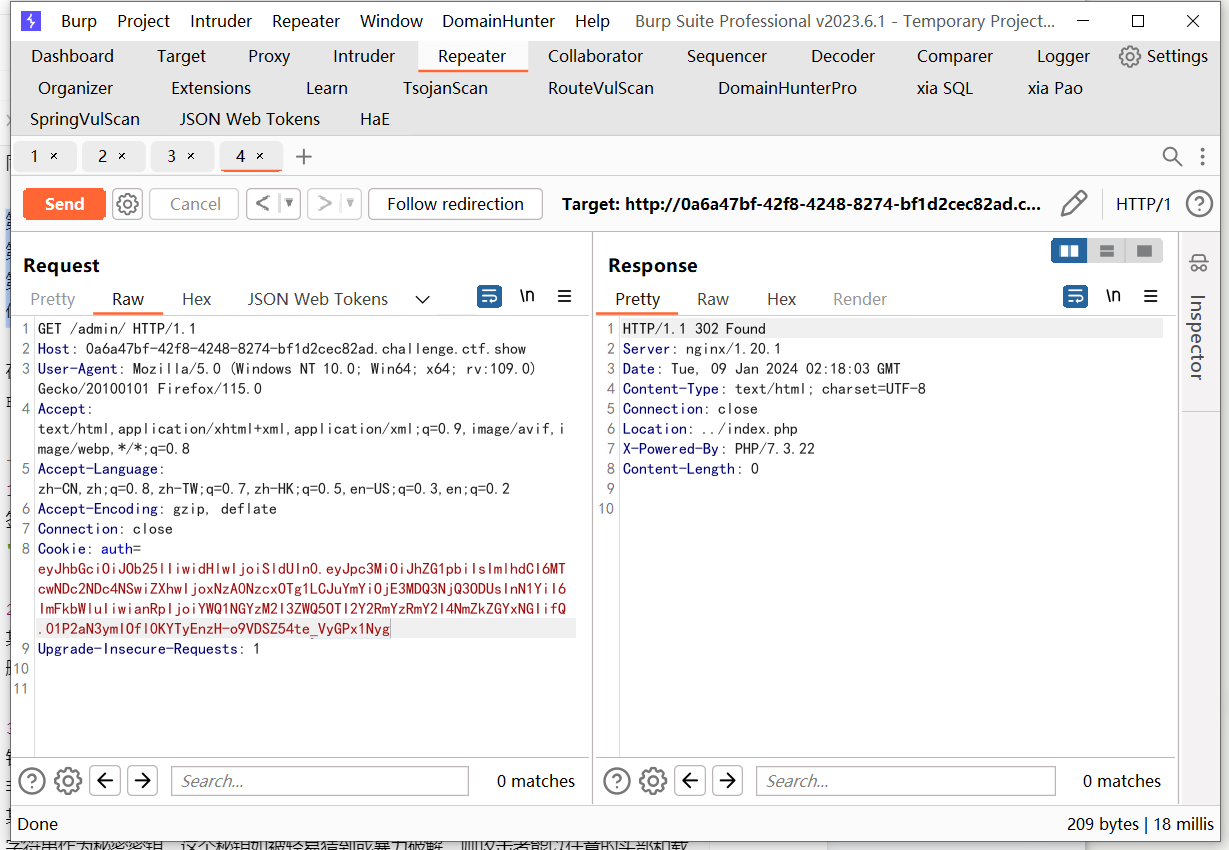Viewport: 1229px width, 850px height.
Task: Open request send settings gear
Action: pyautogui.click(x=127, y=204)
